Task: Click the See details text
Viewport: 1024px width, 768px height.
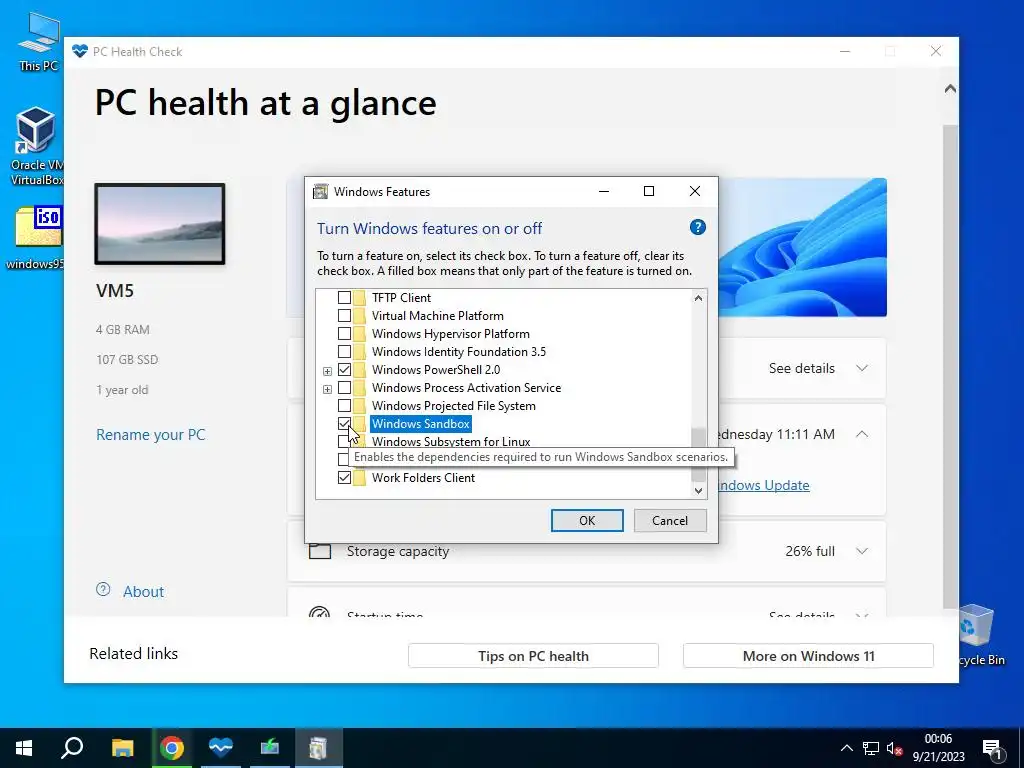Action: [801, 368]
